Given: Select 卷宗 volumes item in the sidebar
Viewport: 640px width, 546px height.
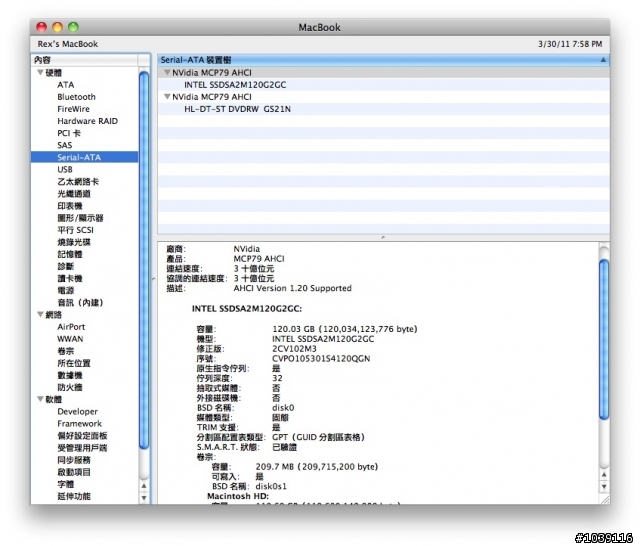Looking at the screenshot, I should [x=66, y=351].
